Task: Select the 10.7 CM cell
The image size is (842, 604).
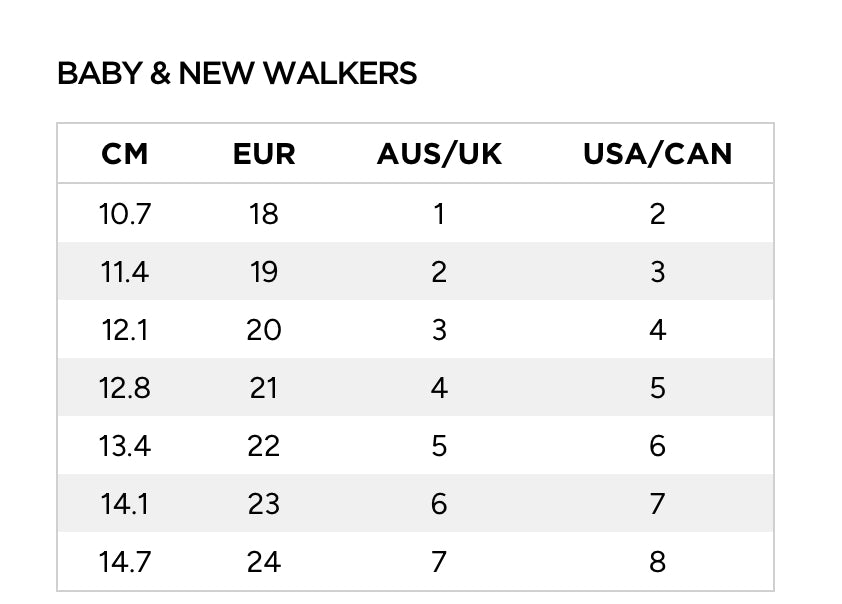Action: click(x=125, y=213)
